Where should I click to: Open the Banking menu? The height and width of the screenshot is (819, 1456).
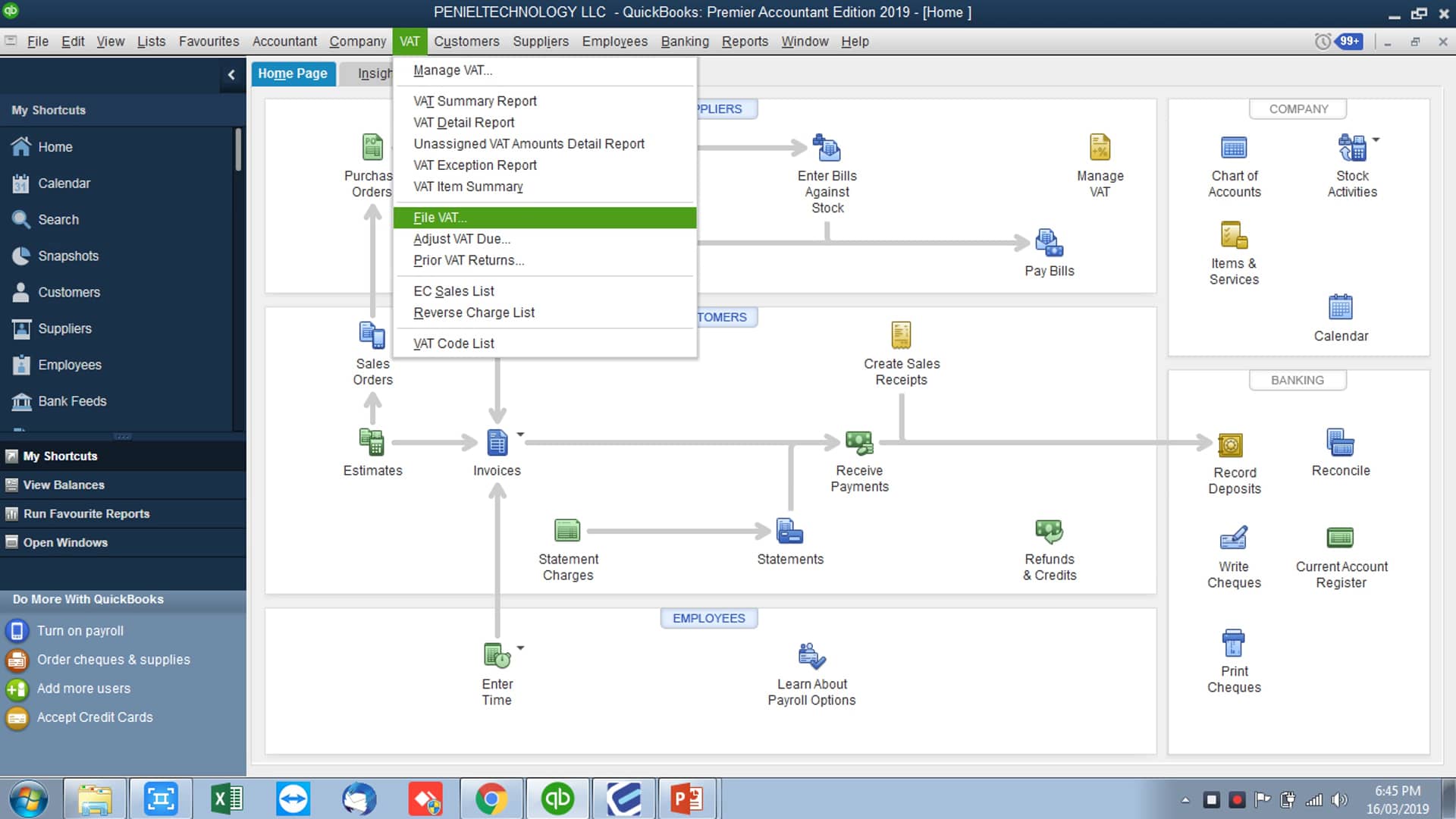[x=685, y=41]
